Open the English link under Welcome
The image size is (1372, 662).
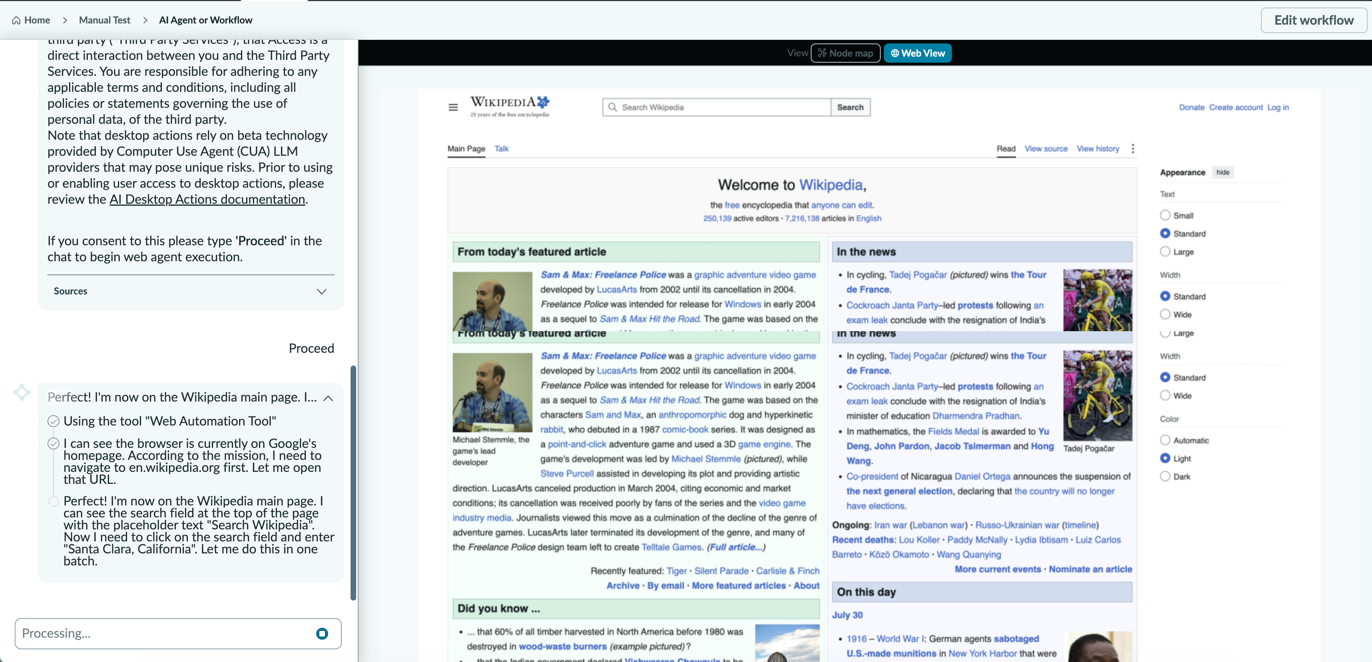tap(869, 218)
